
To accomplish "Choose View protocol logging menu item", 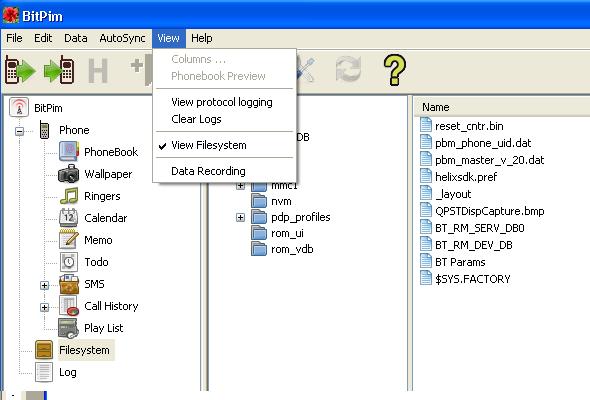I will pos(225,102).
